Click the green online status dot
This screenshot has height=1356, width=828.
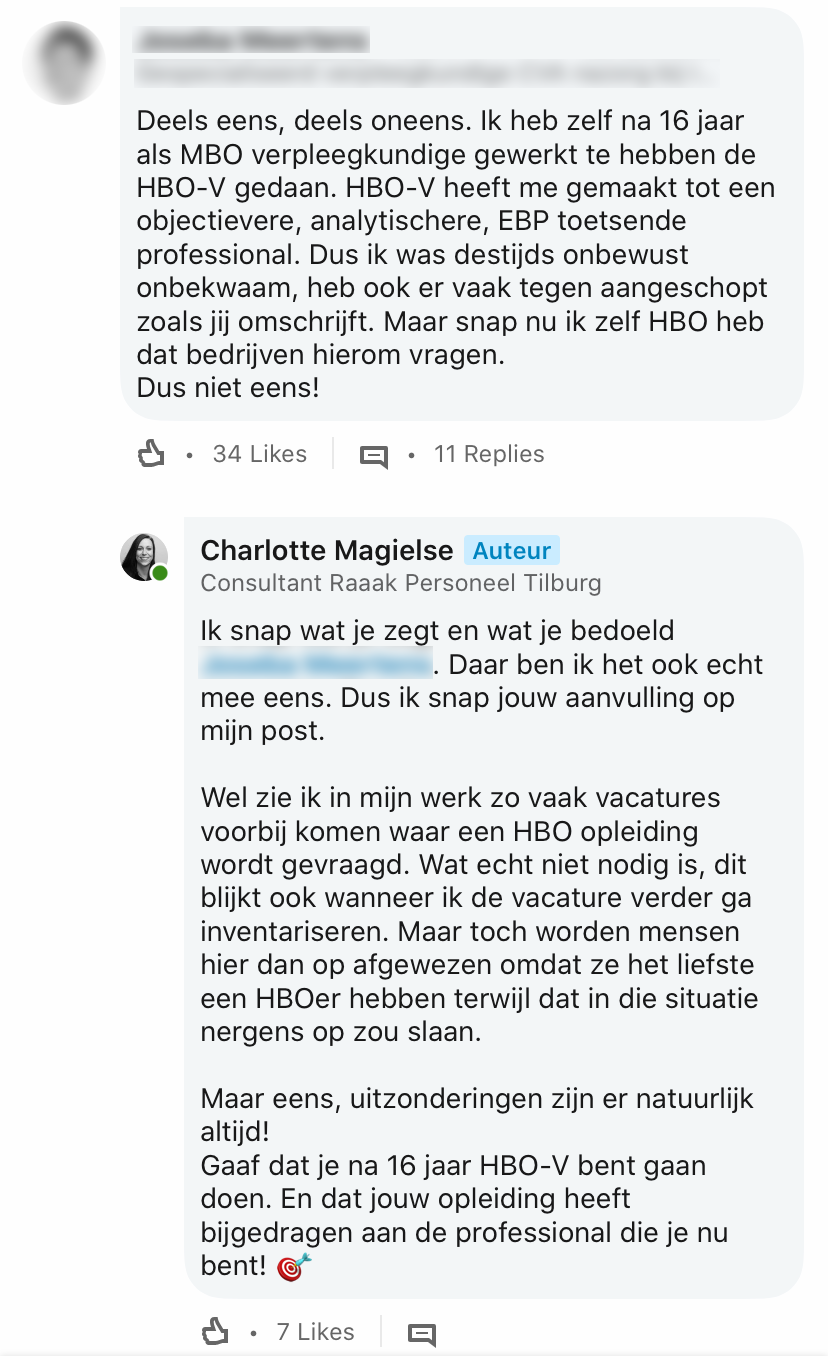pos(160,573)
